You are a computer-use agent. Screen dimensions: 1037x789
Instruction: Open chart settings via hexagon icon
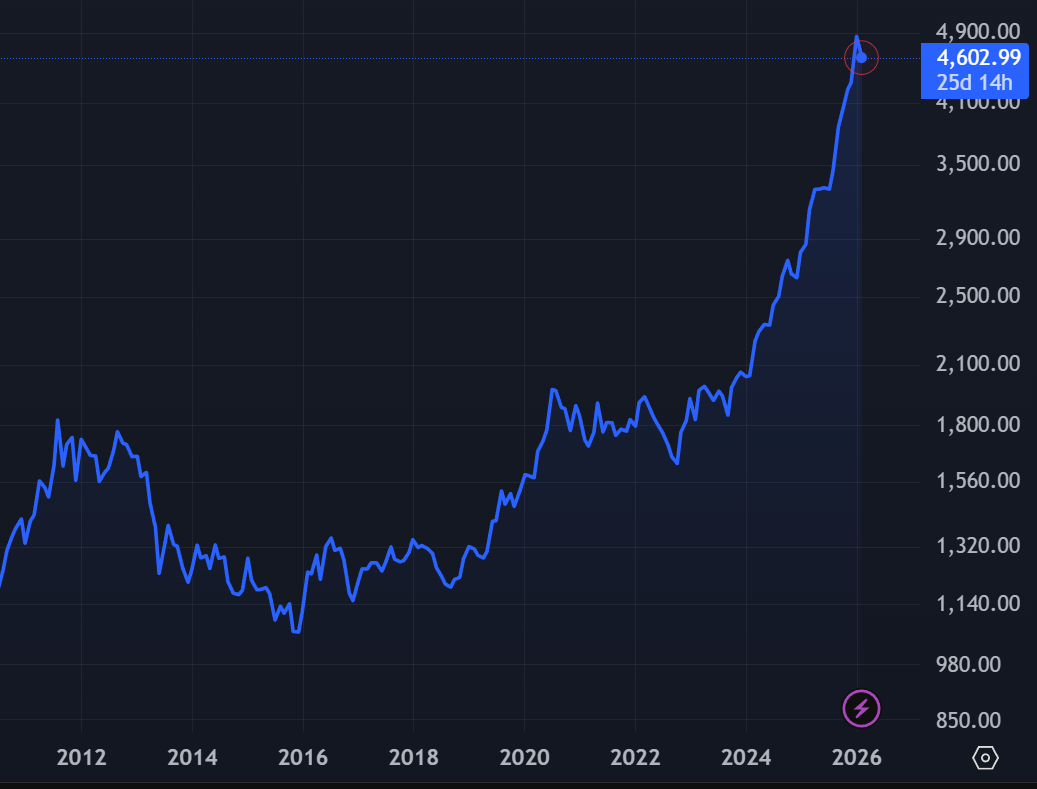[985, 758]
